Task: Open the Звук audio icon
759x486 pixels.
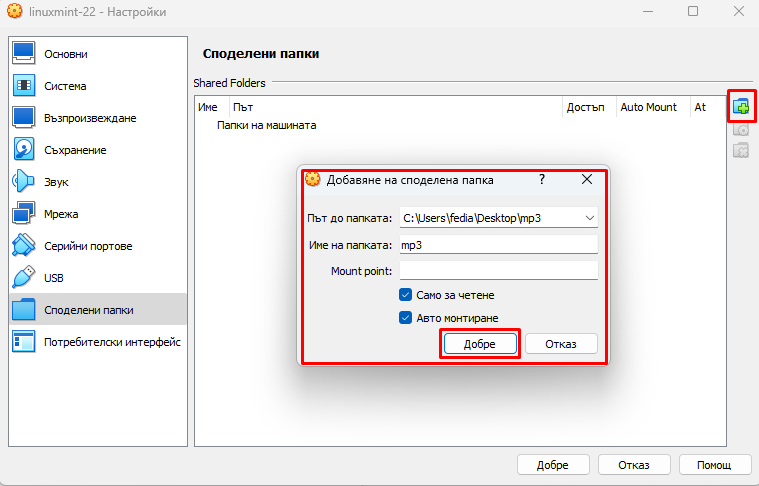Action: pyautogui.click(x=24, y=182)
